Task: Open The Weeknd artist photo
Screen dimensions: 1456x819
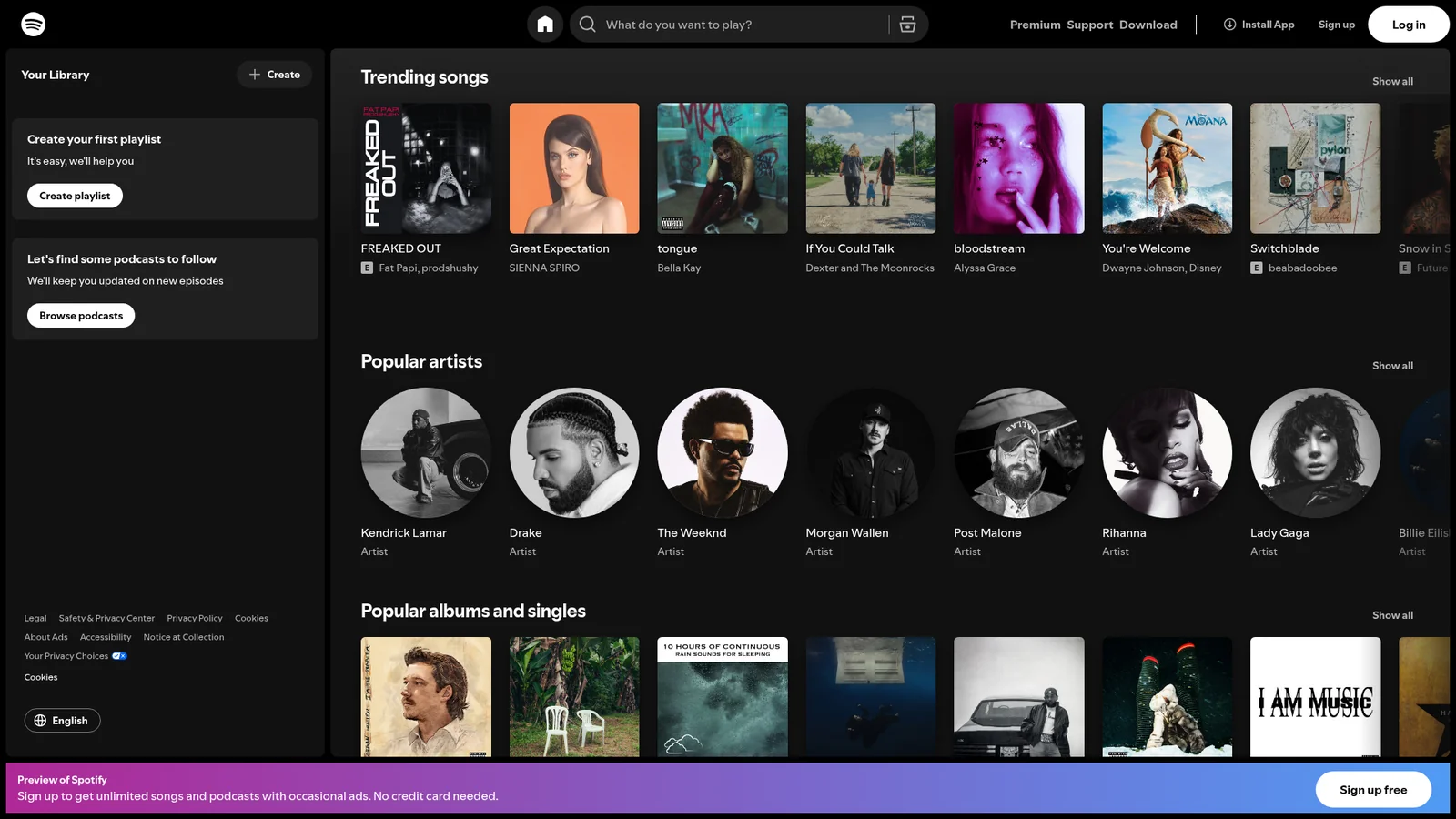Action: click(723, 453)
